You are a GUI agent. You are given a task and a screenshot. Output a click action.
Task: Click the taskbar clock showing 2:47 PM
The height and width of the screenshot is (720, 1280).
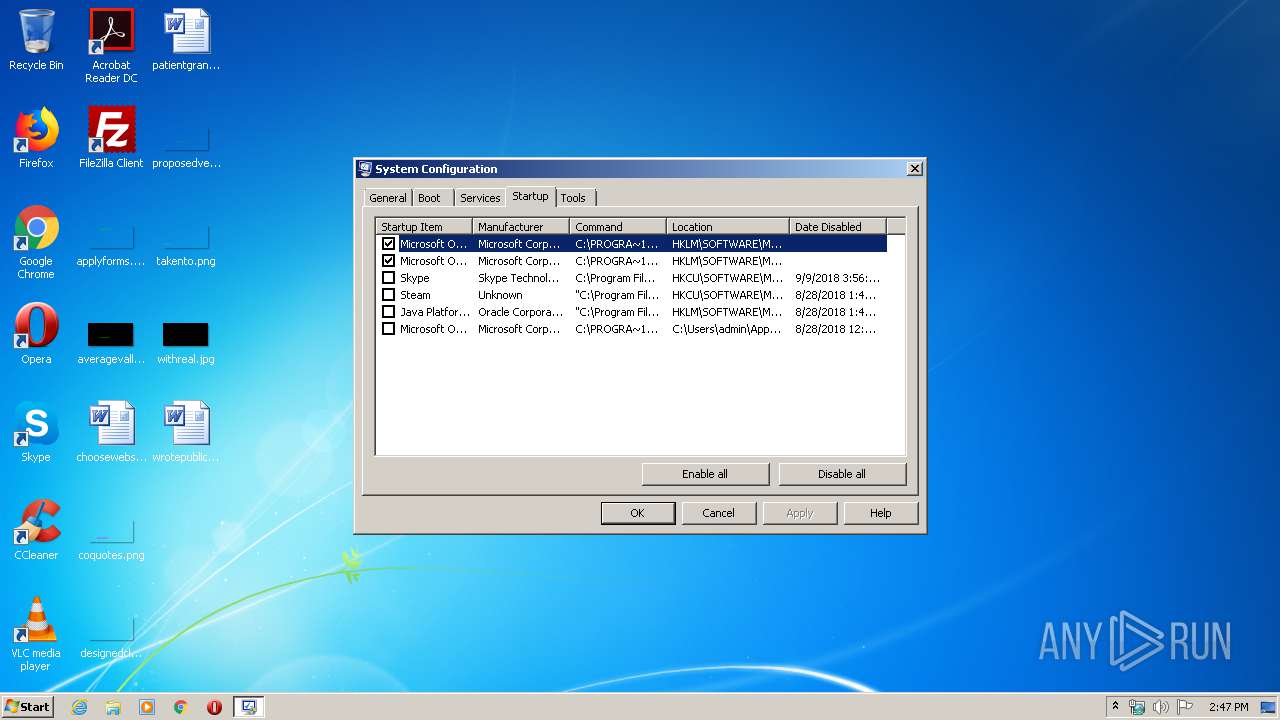tap(1228, 707)
